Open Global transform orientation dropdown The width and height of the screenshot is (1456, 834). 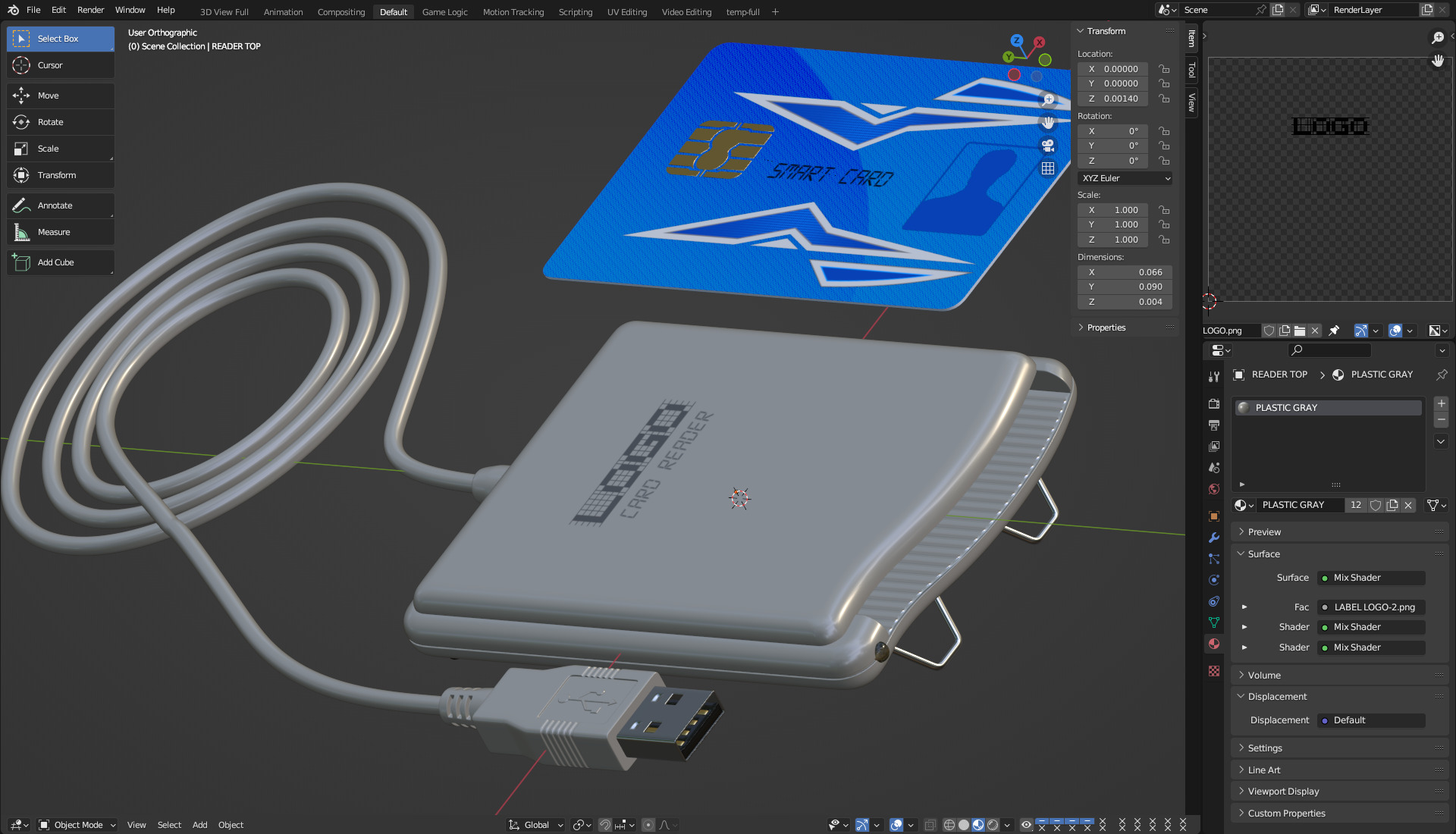tap(536, 825)
